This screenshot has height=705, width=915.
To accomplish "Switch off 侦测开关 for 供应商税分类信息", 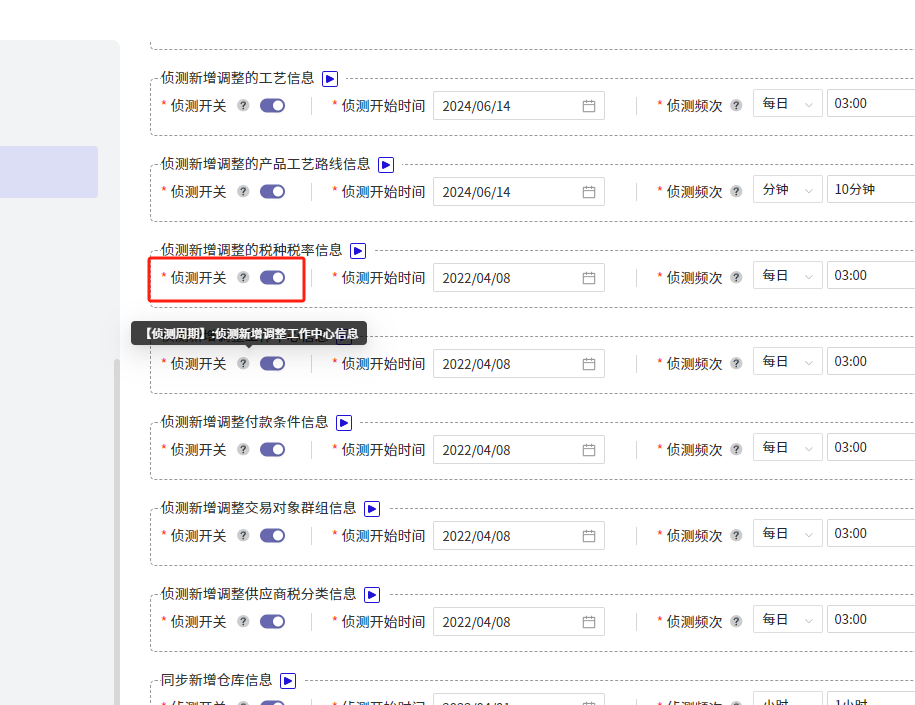I will [x=273, y=622].
